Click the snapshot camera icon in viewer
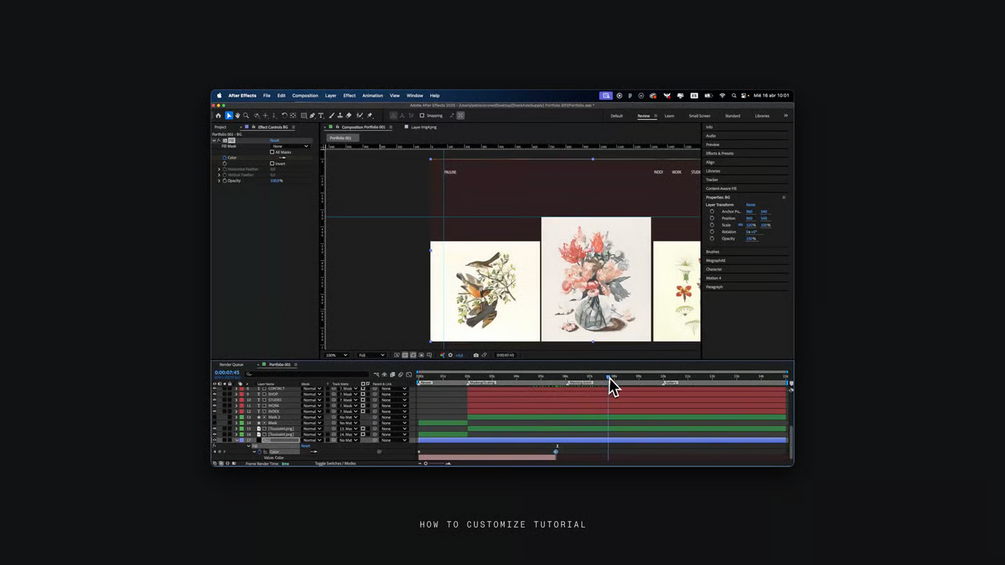The height and width of the screenshot is (565, 1005). pyautogui.click(x=476, y=355)
